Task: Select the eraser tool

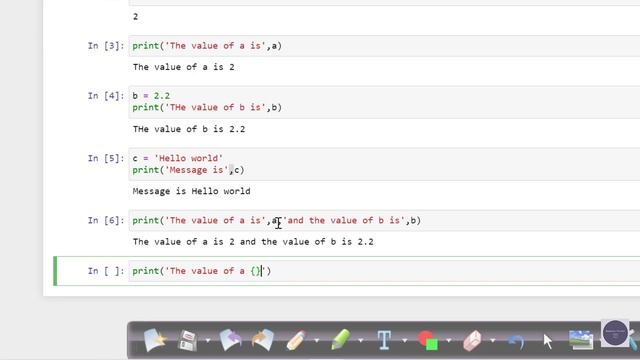Action: pos(472,340)
